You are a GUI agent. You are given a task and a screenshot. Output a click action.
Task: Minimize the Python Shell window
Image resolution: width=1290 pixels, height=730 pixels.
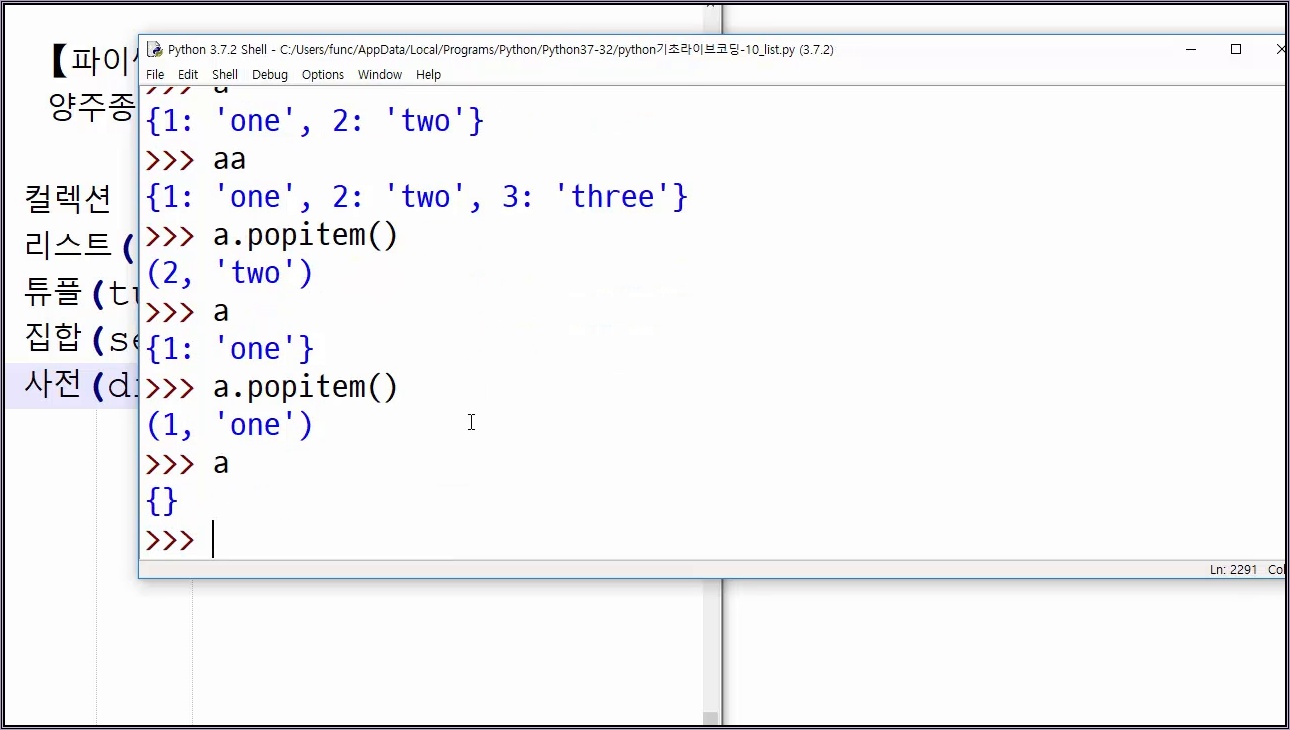coord(1190,49)
